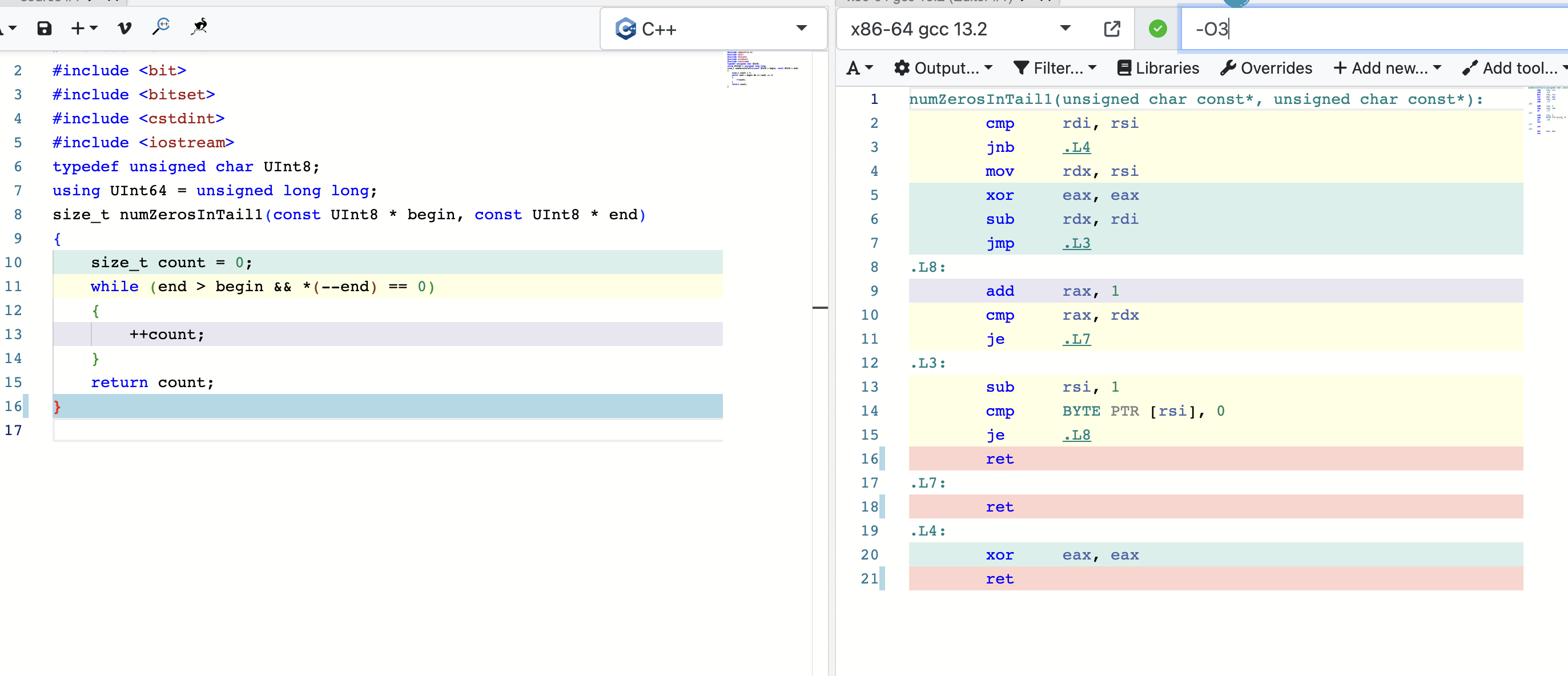This screenshot has width=1568, height=676.
Task: Click the 'cmp rdi, rsi' assembly line
Action: coord(1216,123)
